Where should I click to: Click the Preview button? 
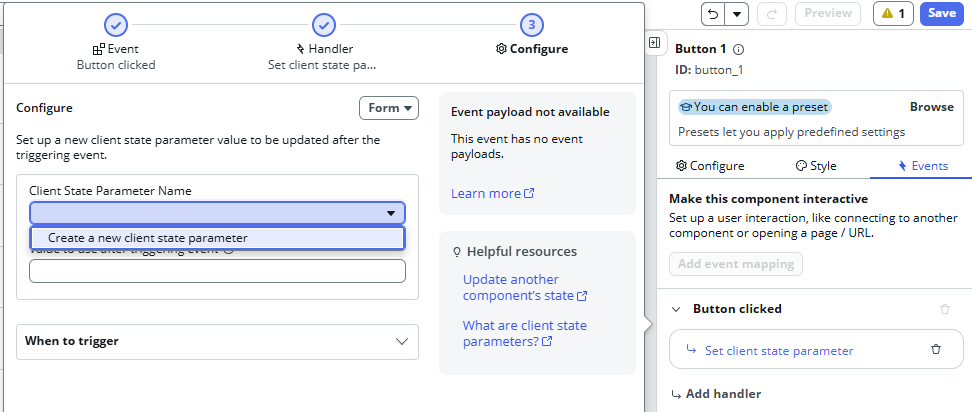pos(827,13)
